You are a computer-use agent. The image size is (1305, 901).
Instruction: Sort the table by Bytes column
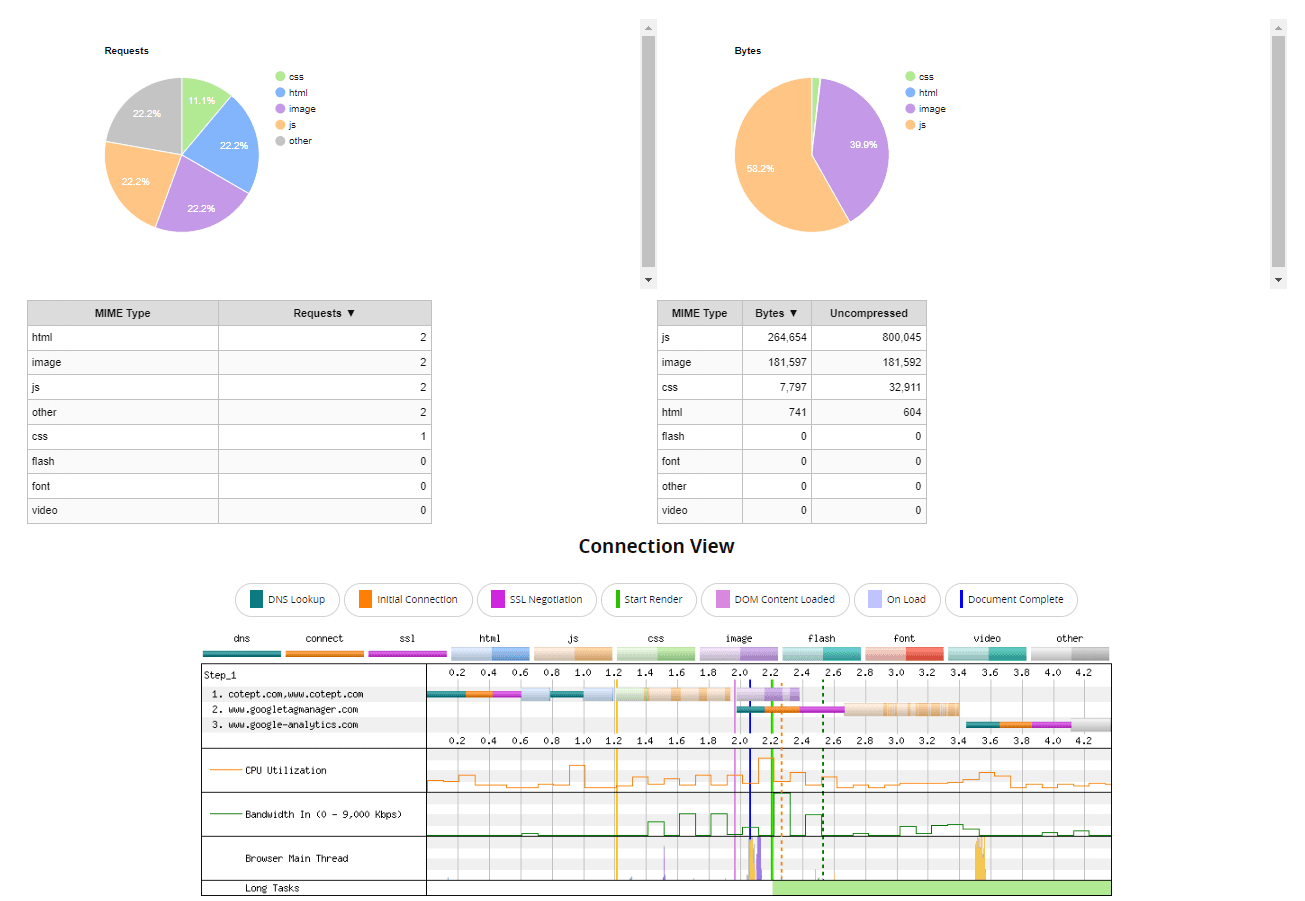pyautogui.click(x=776, y=313)
